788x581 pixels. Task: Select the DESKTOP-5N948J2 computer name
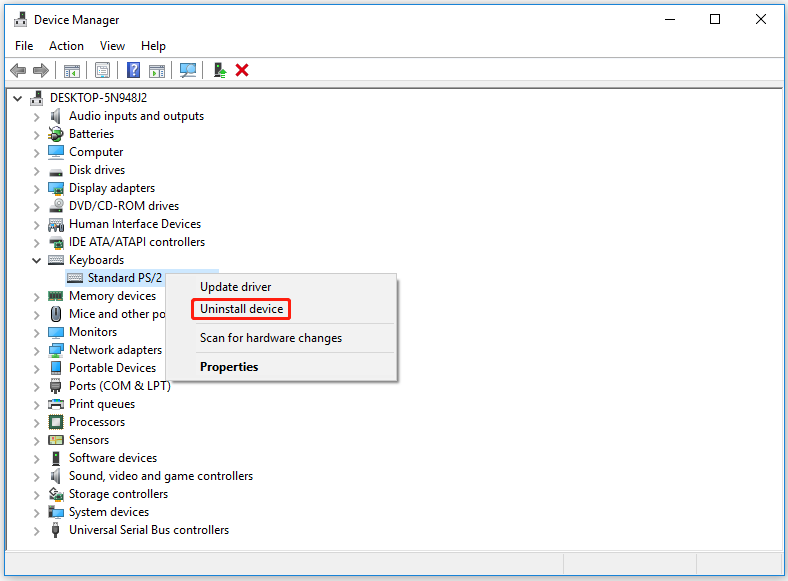[98, 98]
